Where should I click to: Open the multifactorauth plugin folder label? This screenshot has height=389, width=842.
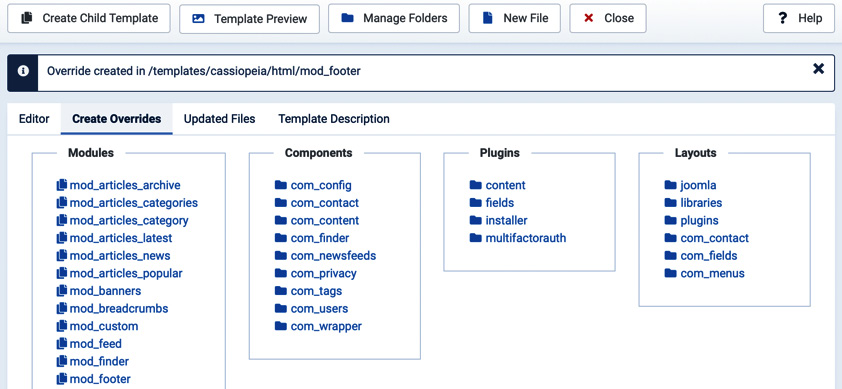(526, 238)
